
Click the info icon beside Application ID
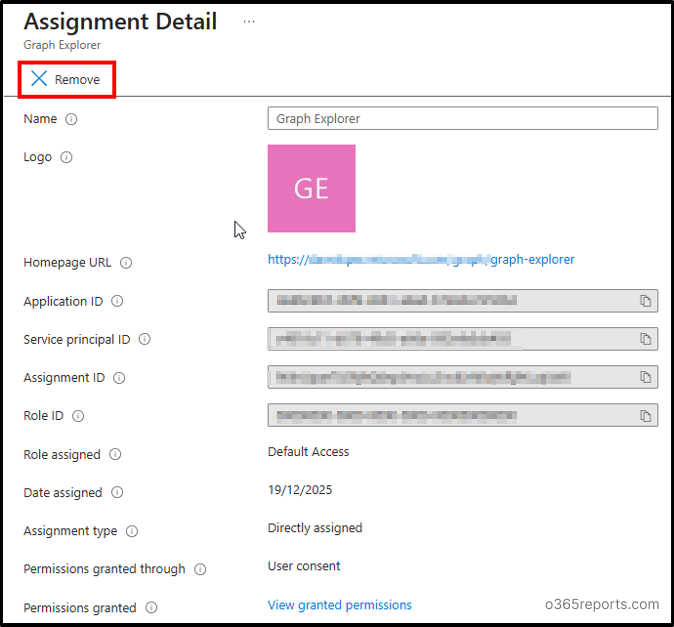117,301
